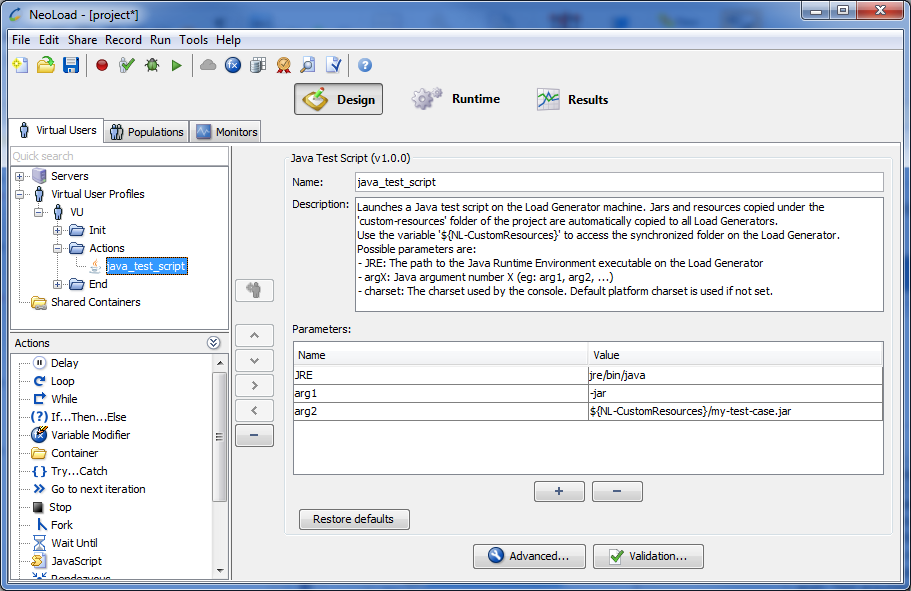Select the Fork action
This screenshot has width=911, height=591.
point(62,525)
